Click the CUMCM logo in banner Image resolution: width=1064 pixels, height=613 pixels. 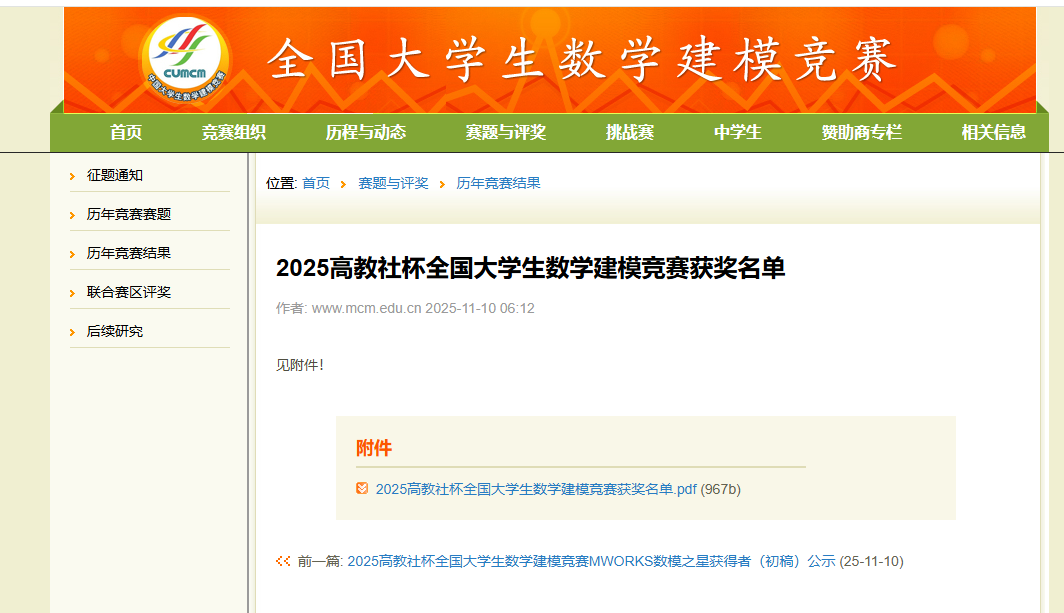click(x=187, y=60)
